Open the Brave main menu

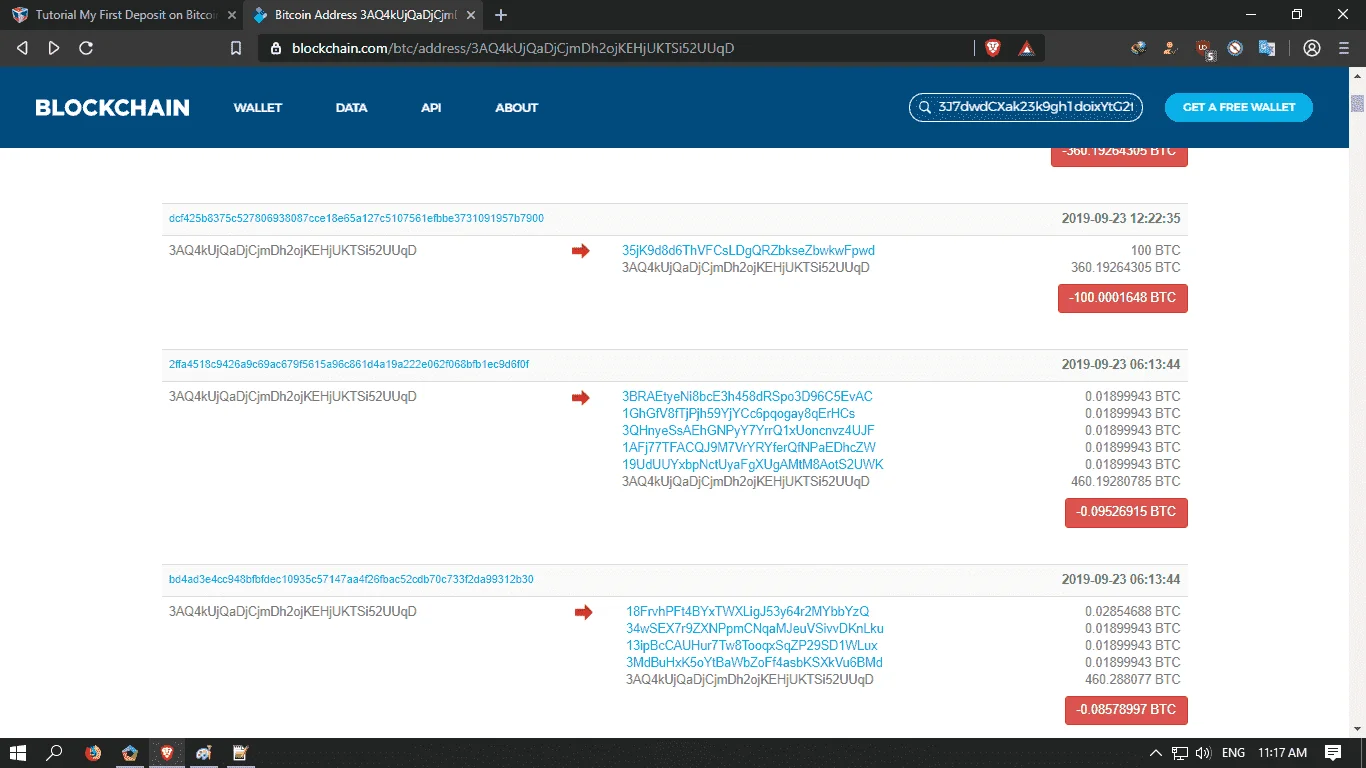(1343, 48)
